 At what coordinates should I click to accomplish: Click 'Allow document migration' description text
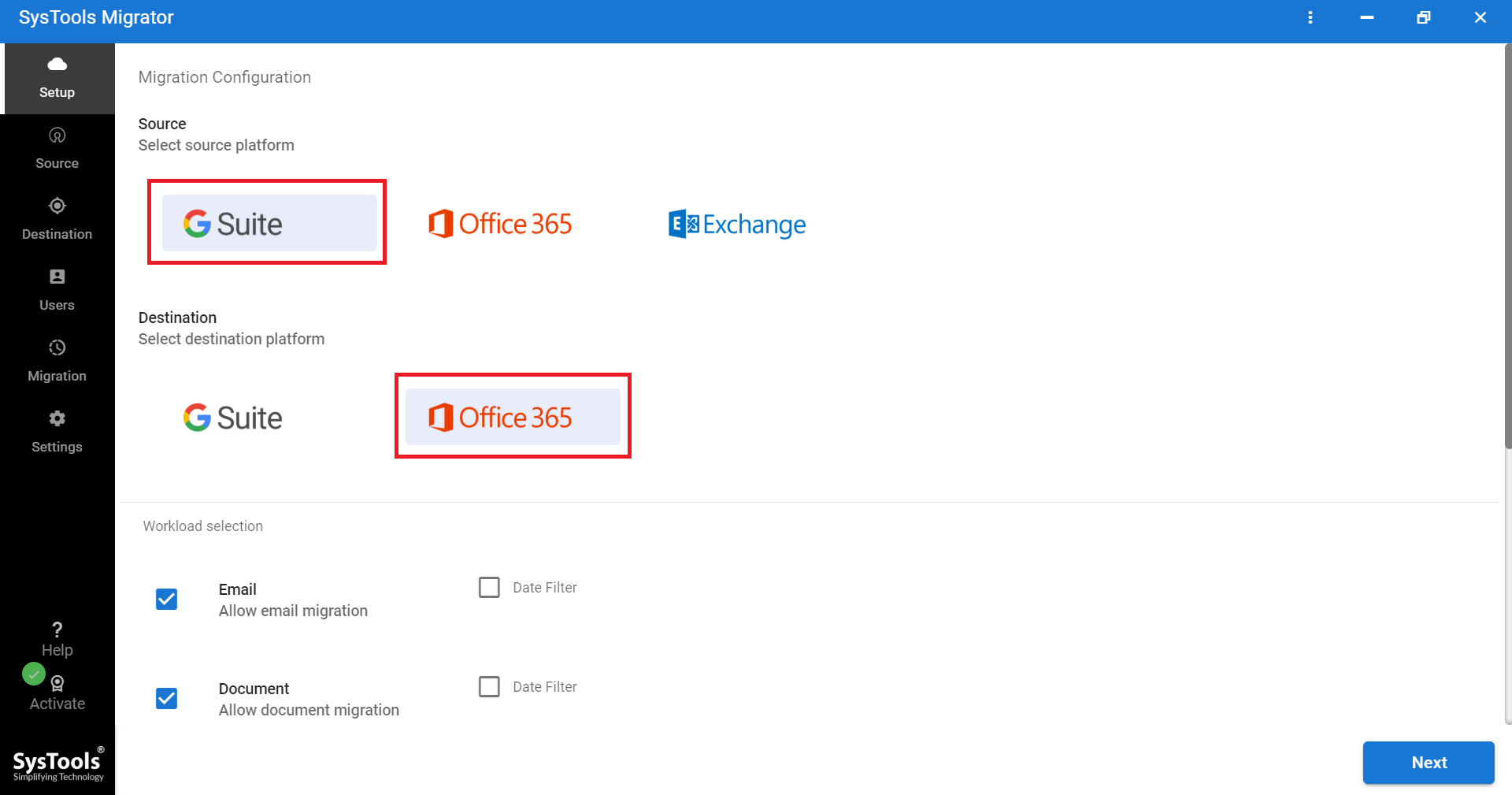point(309,710)
